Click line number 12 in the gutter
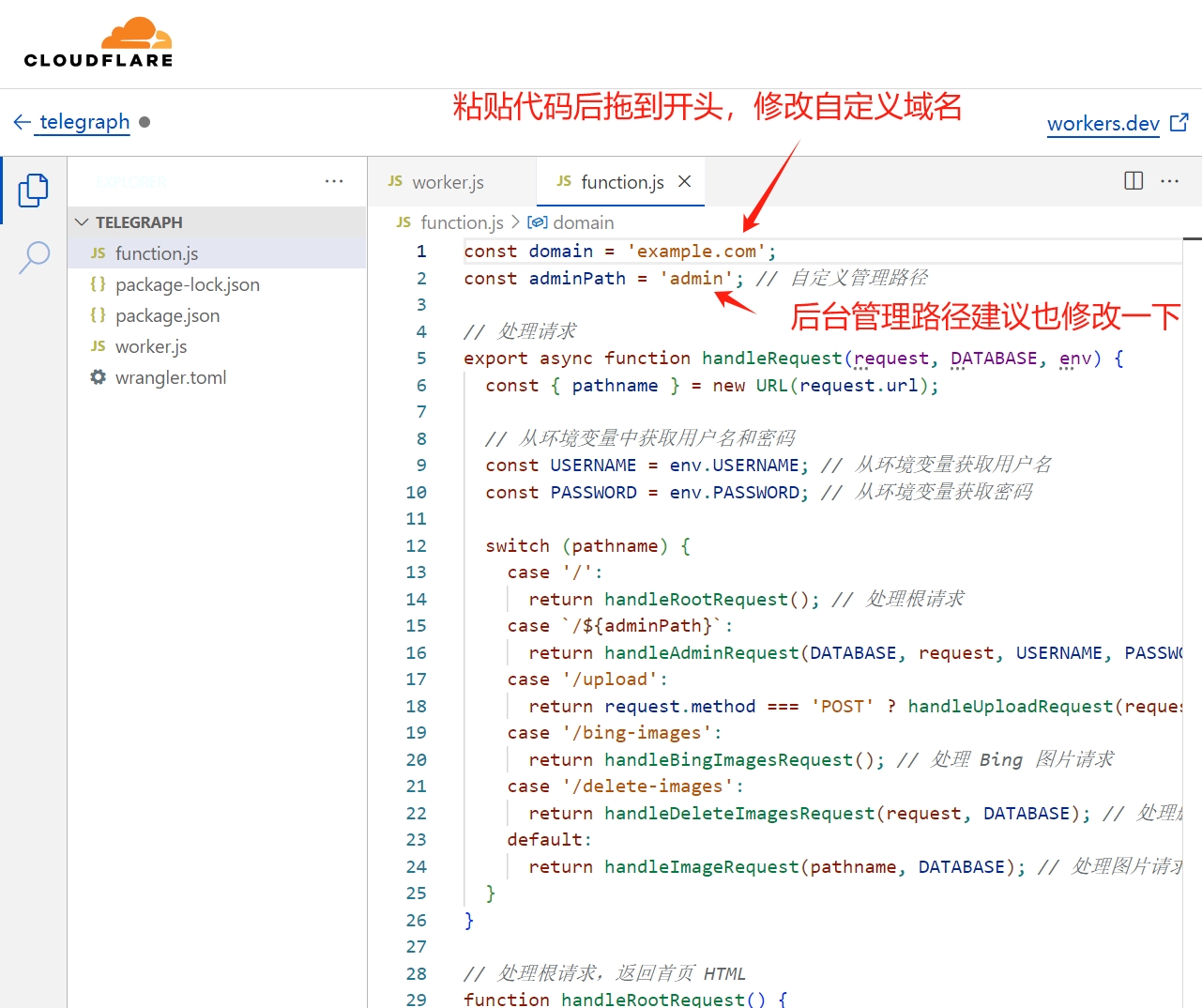This screenshot has height=1008, width=1202. (417, 546)
